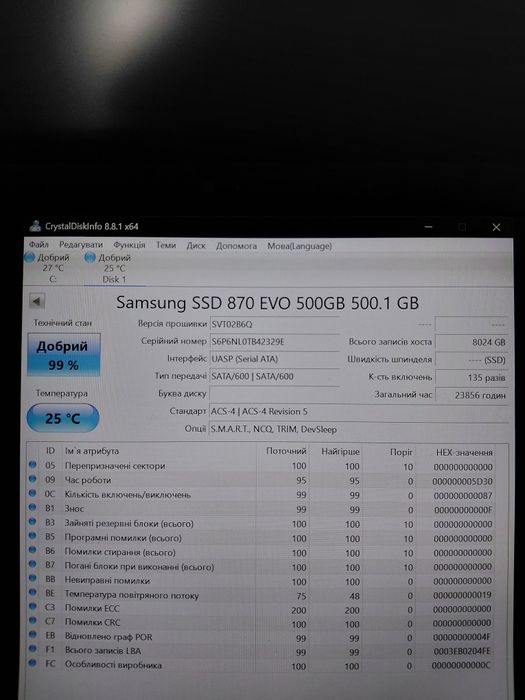Click status dot of attribute B1 Знос row
The height and width of the screenshot is (700, 525).
coord(32,508)
